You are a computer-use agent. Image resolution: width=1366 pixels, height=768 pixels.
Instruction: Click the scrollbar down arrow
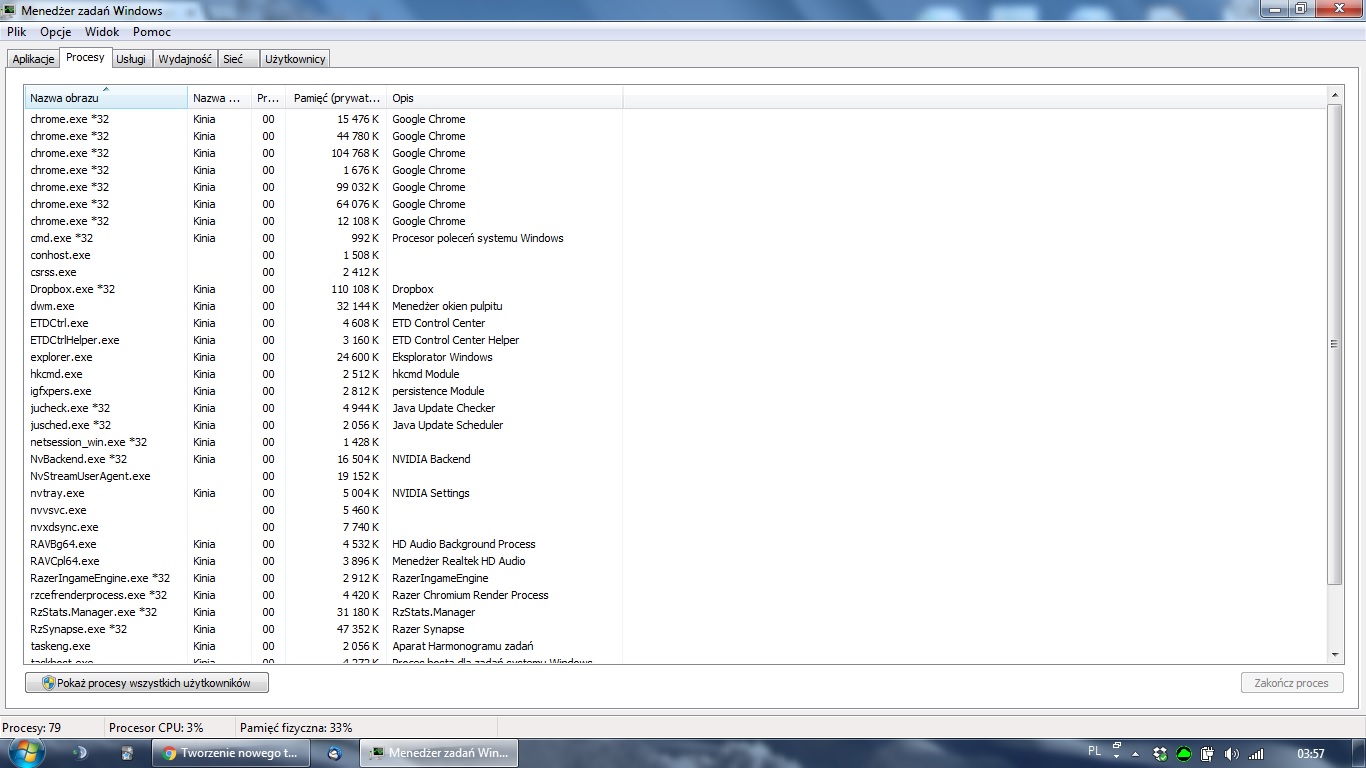pos(1335,654)
